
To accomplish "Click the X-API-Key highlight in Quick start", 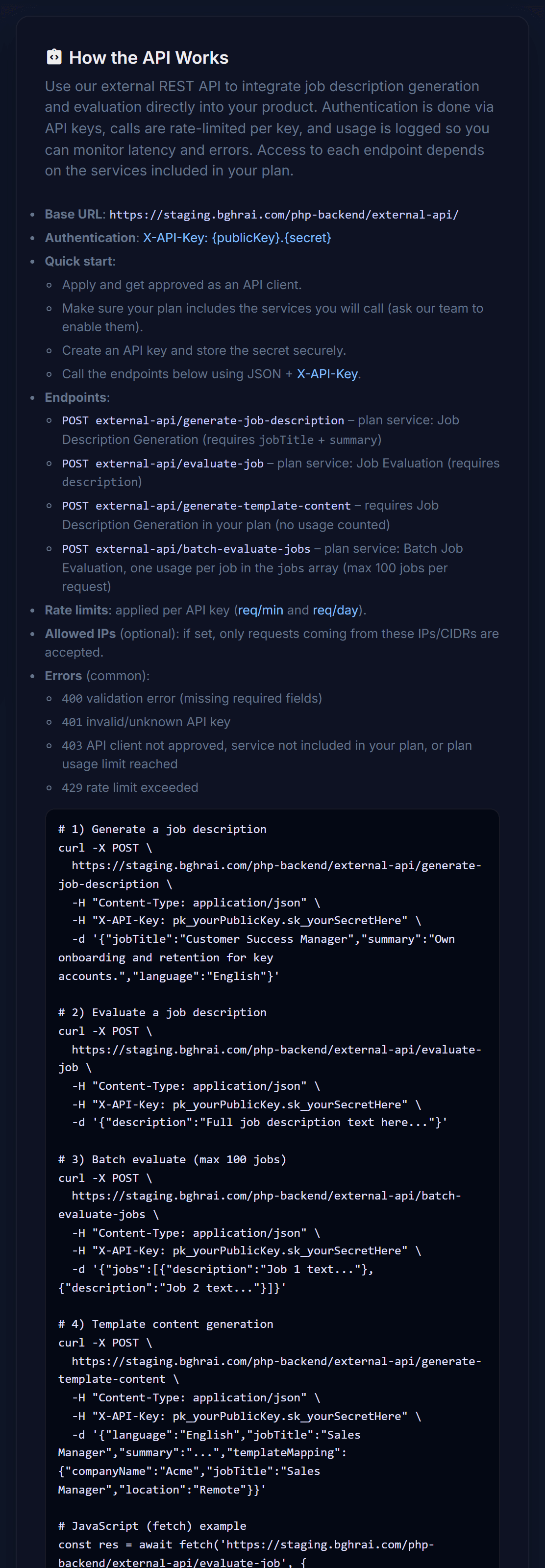I will click(x=327, y=374).
